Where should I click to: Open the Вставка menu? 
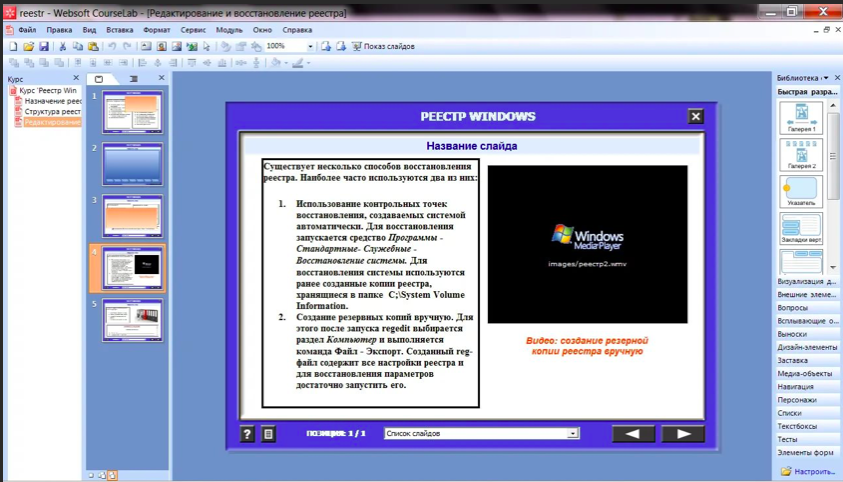coord(119,30)
